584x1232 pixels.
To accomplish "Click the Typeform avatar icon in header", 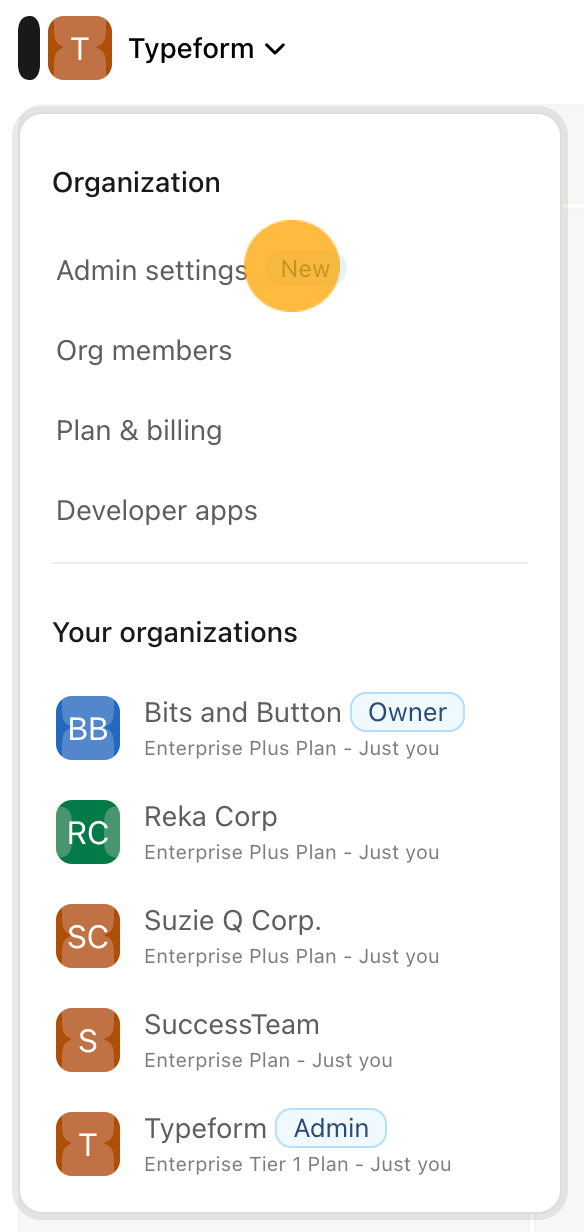I will (80, 48).
